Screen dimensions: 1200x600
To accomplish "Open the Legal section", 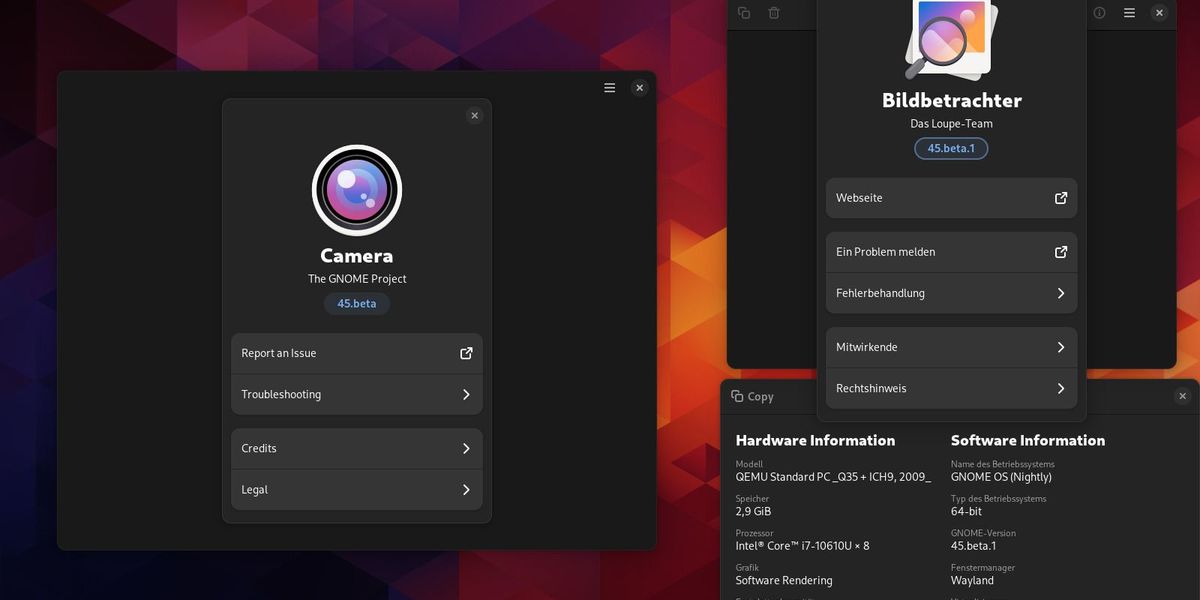I will [x=357, y=490].
